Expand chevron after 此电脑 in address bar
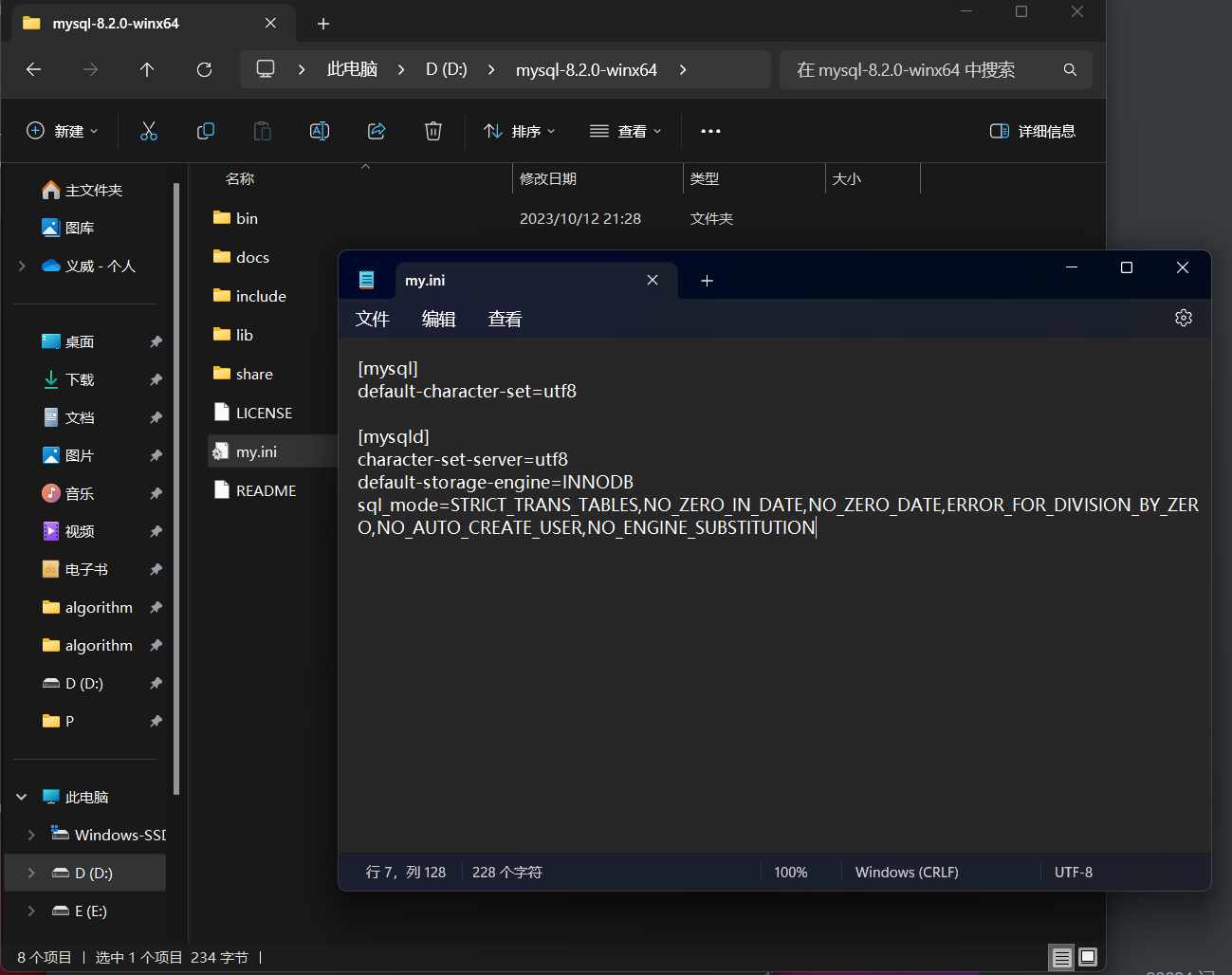The height and width of the screenshot is (975, 1232). (401, 69)
